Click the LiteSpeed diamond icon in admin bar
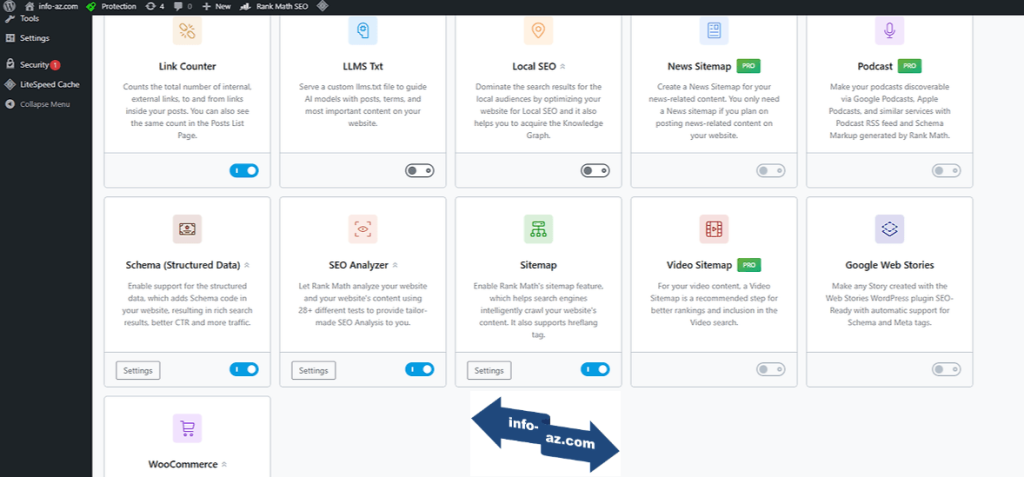This screenshot has height=477, width=1024. (x=322, y=6)
